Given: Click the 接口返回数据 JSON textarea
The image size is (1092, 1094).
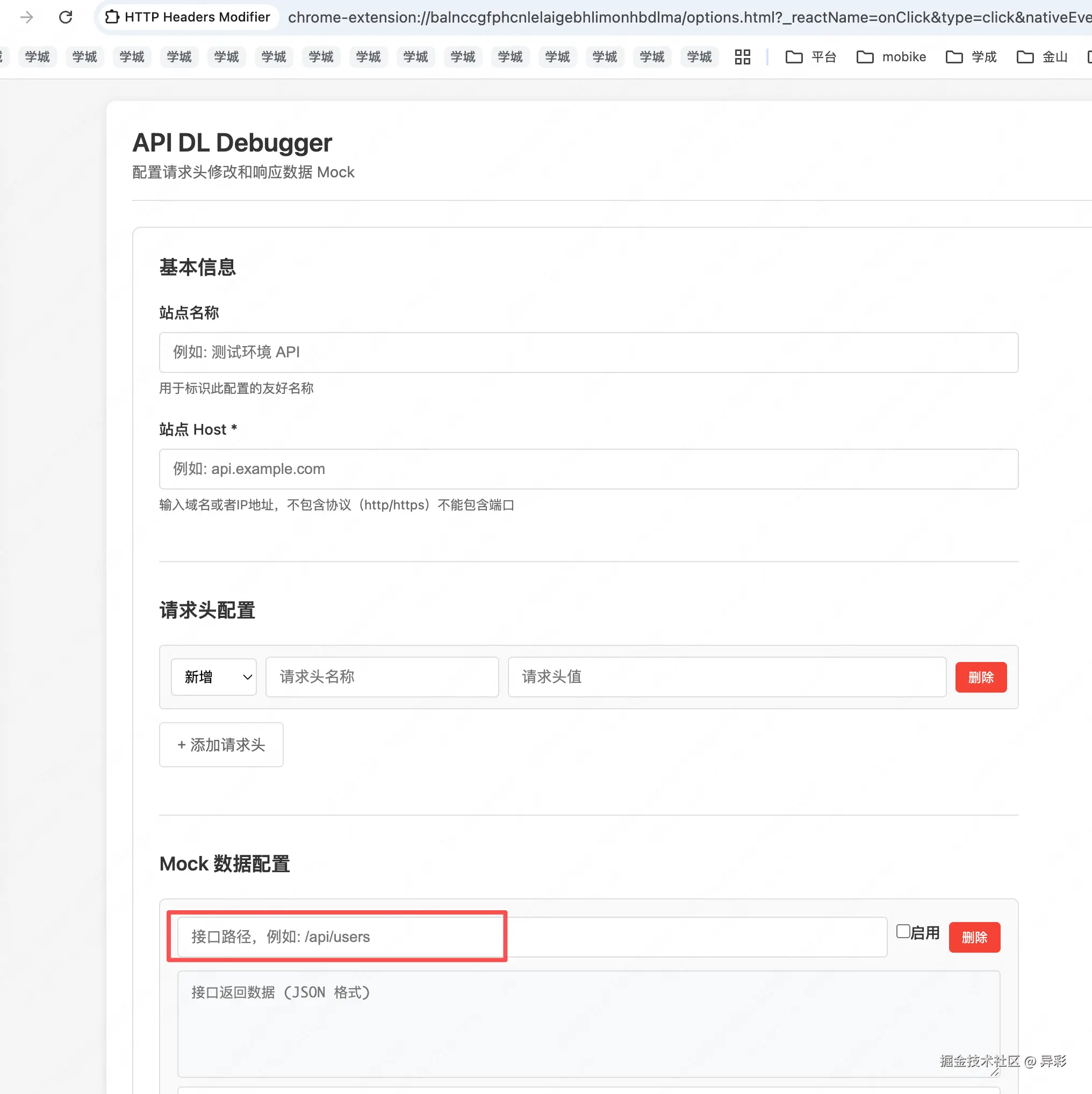Looking at the screenshot, I should tap(588, 1024).
